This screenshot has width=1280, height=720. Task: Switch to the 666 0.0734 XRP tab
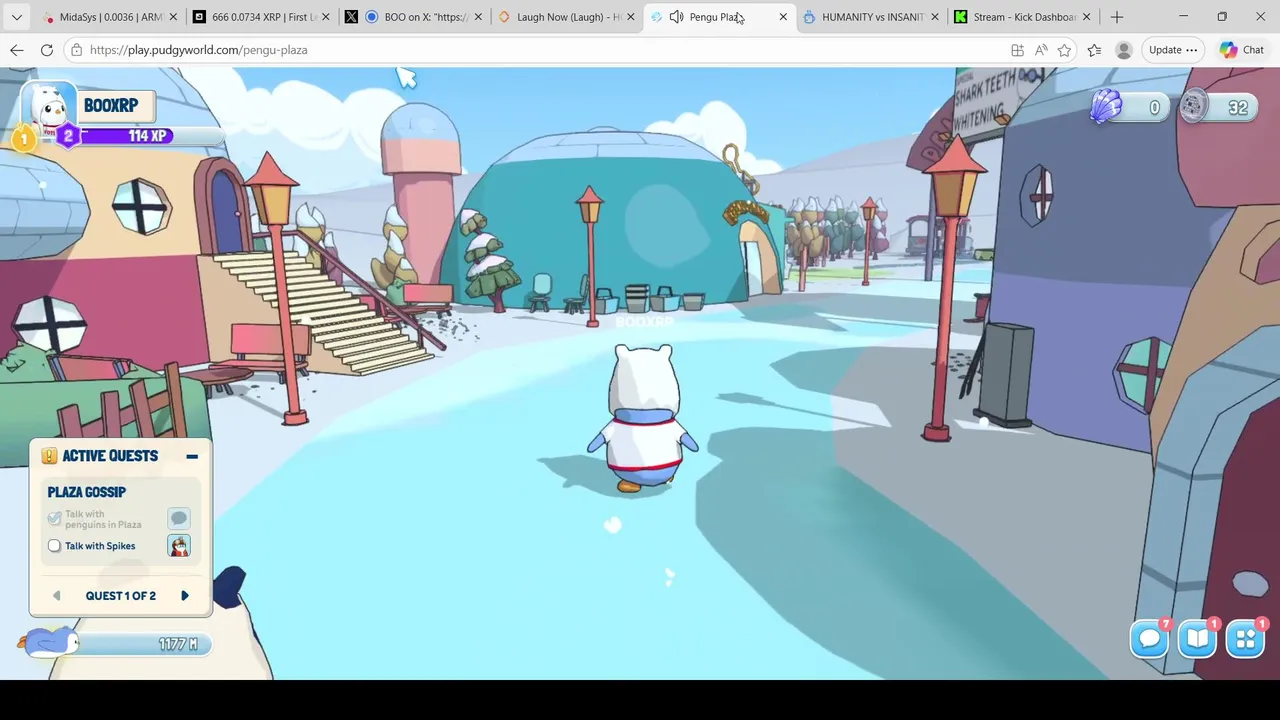click(262, 17)
